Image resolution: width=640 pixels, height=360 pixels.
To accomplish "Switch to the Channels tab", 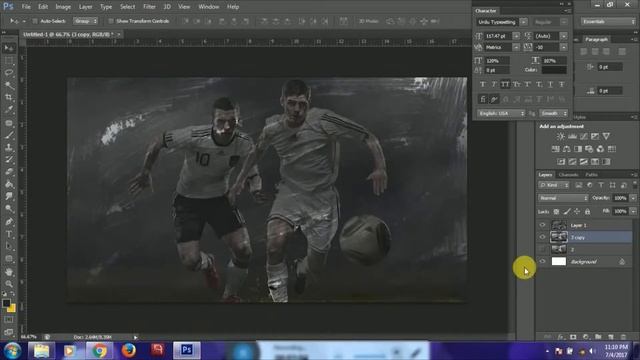I will [x=569, y=175].
